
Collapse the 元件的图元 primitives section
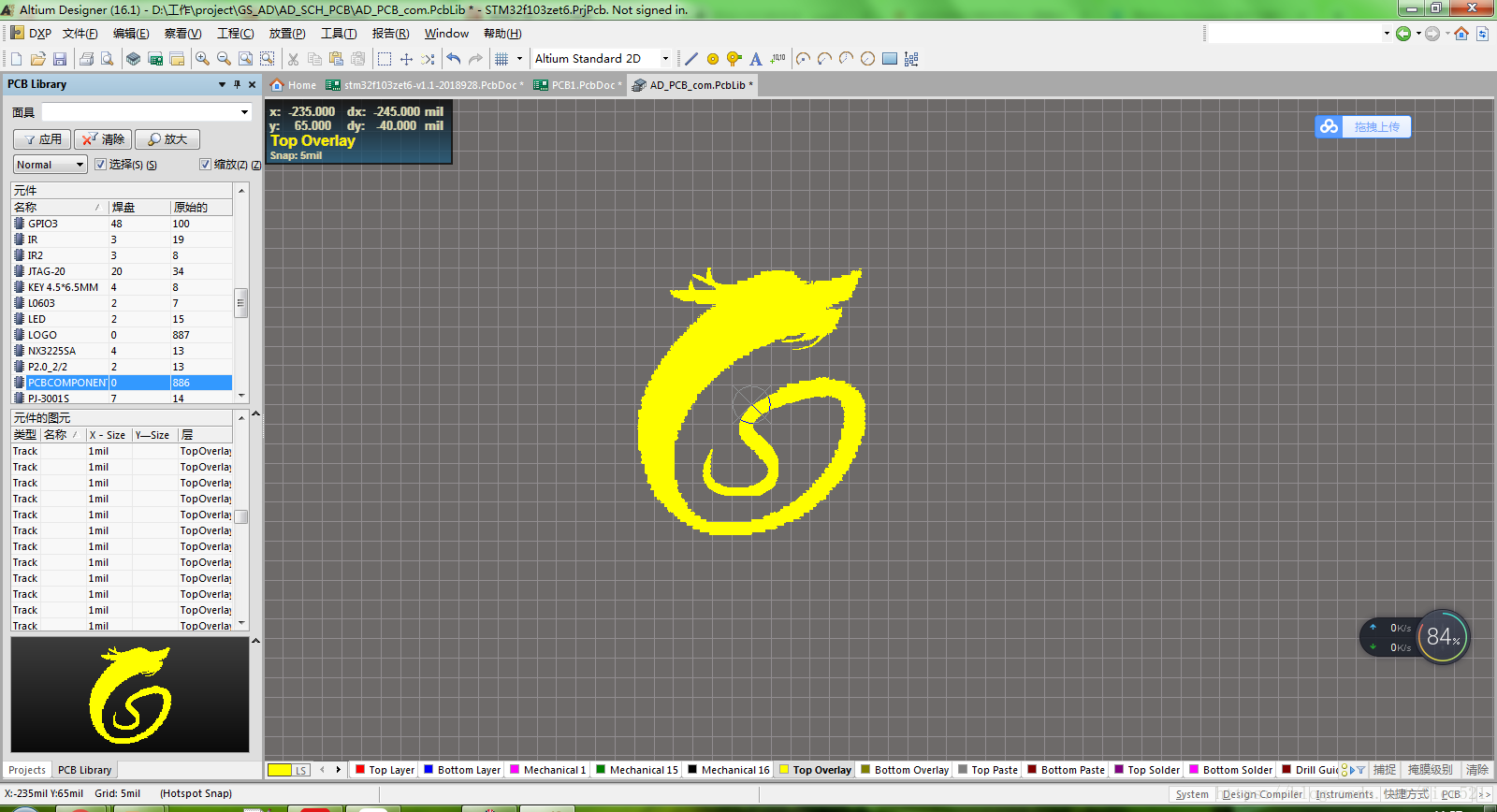coord(255,413)
